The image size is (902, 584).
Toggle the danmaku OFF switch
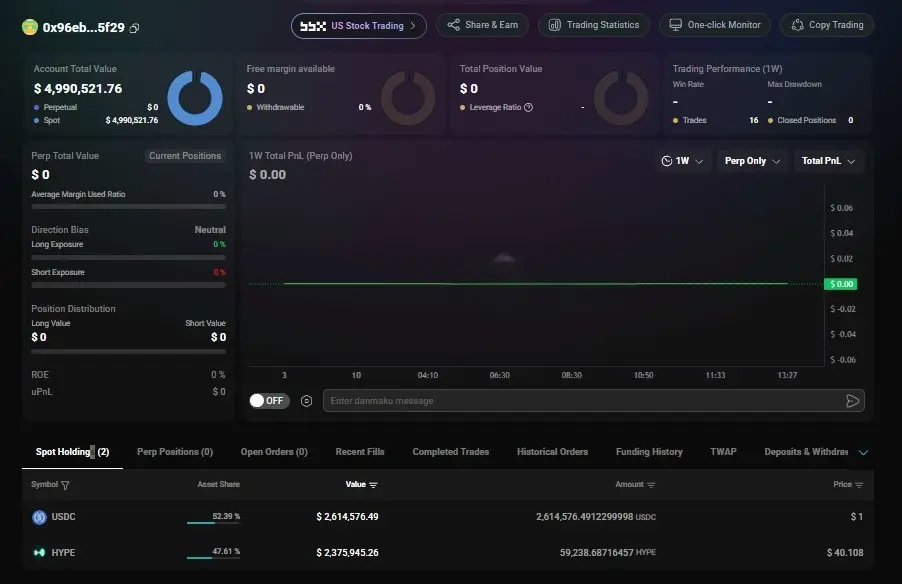point(269,400)
